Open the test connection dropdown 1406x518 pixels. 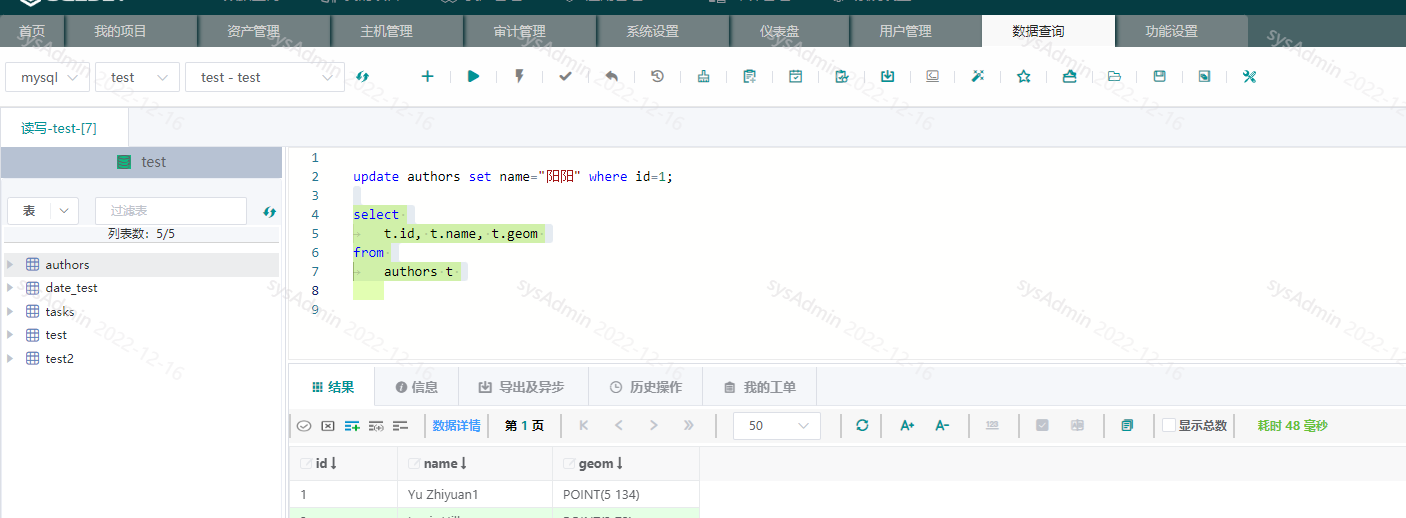tap(137, 77)
